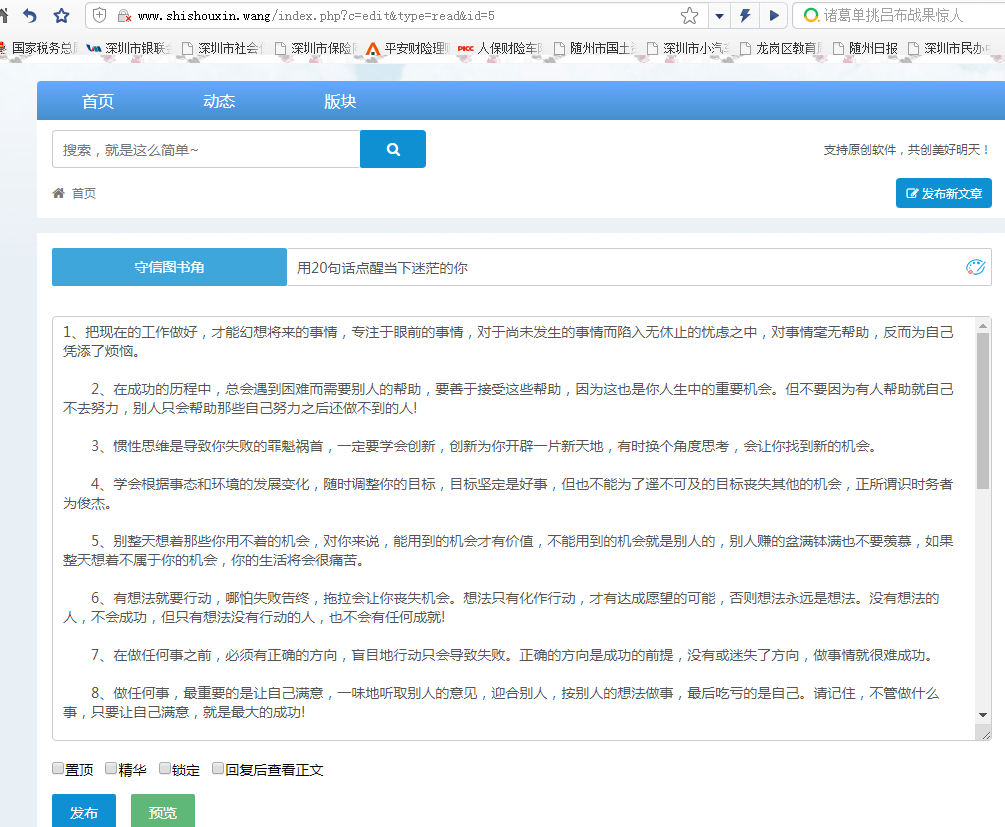Open 平安财险理赔 bookmark
Image resolution: width=1005 pixels, height=827 pixels.
pyautogui.click(x=408, y=48)
